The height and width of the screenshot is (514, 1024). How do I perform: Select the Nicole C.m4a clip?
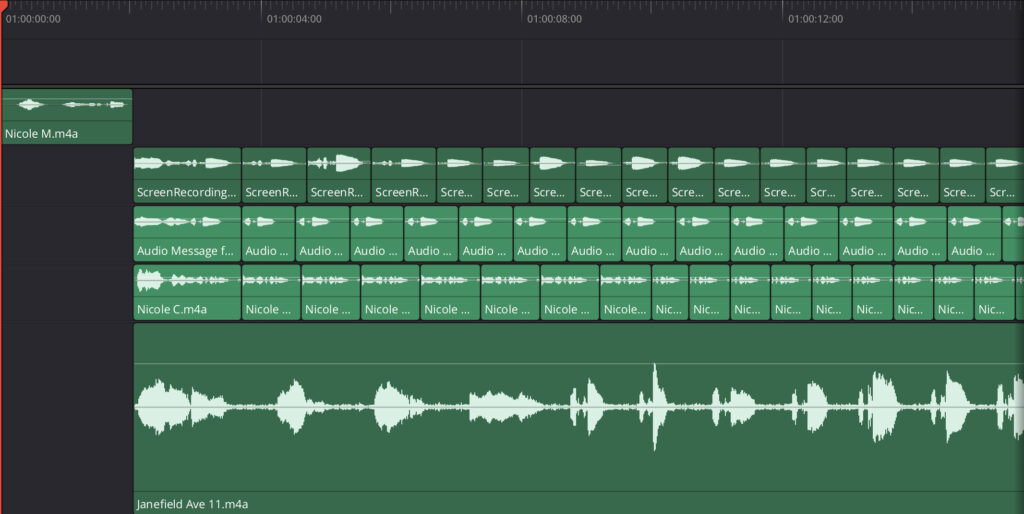click(x=187, y=292)
